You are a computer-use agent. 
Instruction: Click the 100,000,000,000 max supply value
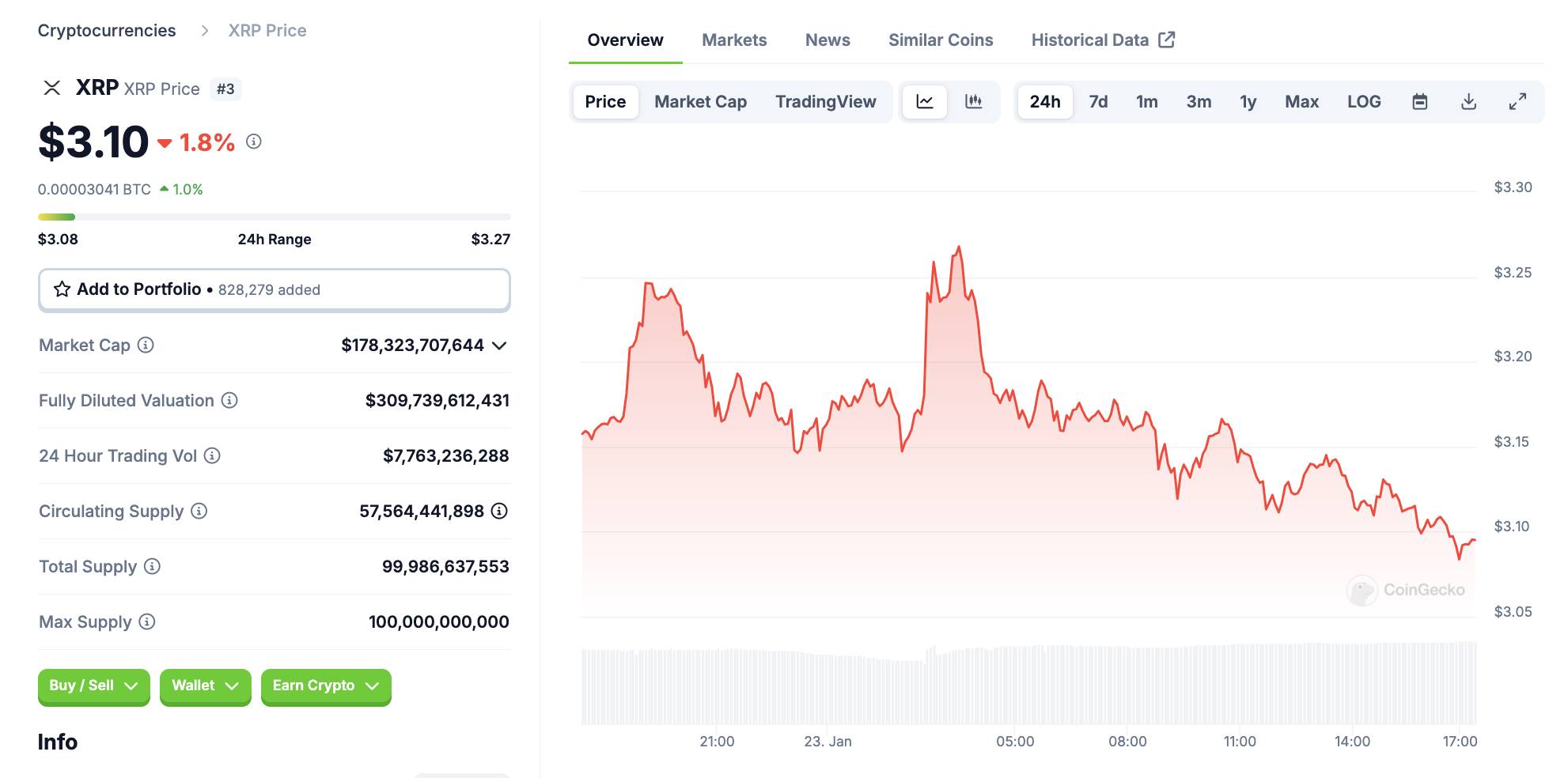[x=438, y=621]
